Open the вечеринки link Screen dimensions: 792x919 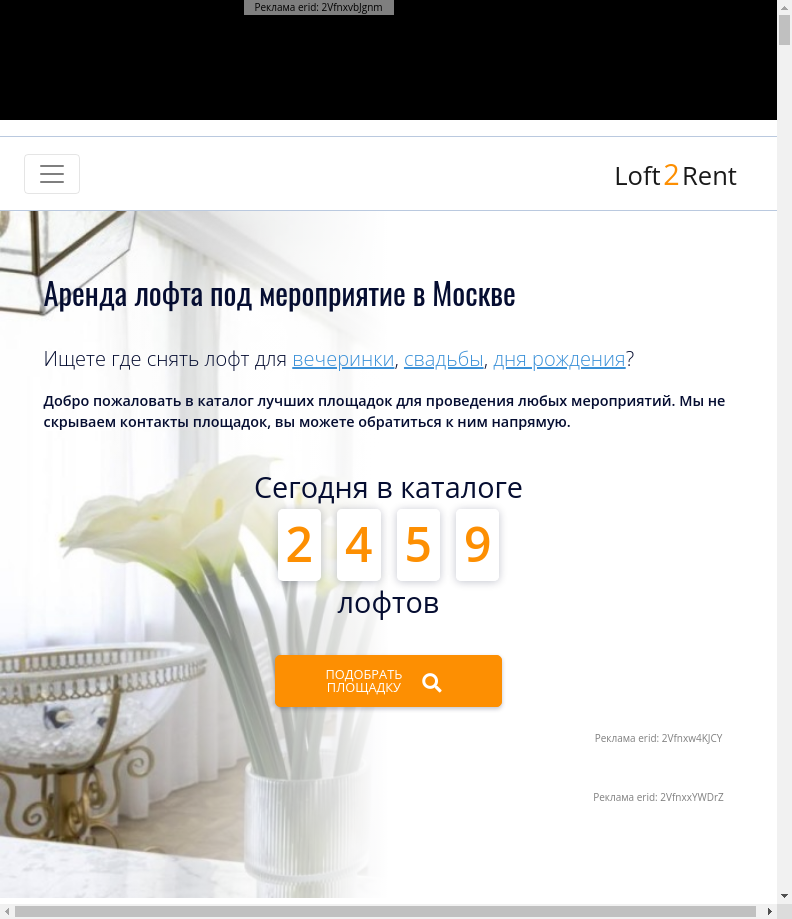(x=343, y=359)
